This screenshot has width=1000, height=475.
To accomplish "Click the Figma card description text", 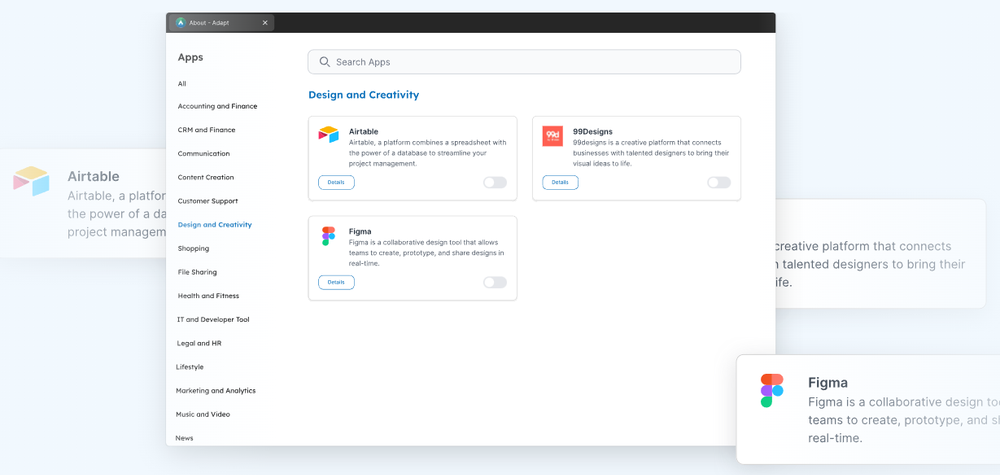I will [427, 253].
